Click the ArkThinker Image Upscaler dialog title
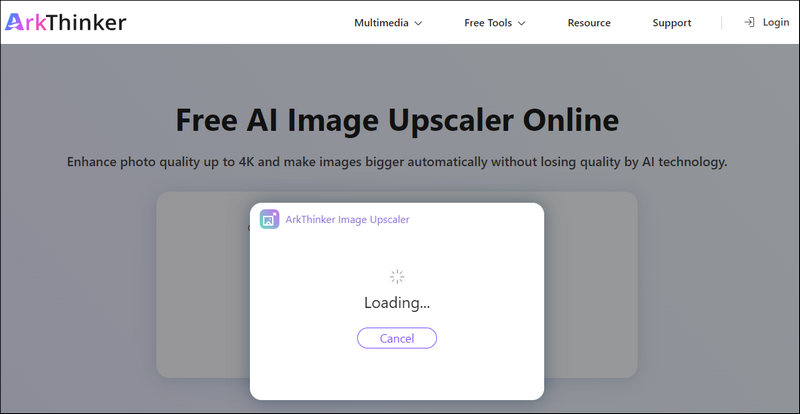Screen dimensions: 800x414 click(347, 220)
